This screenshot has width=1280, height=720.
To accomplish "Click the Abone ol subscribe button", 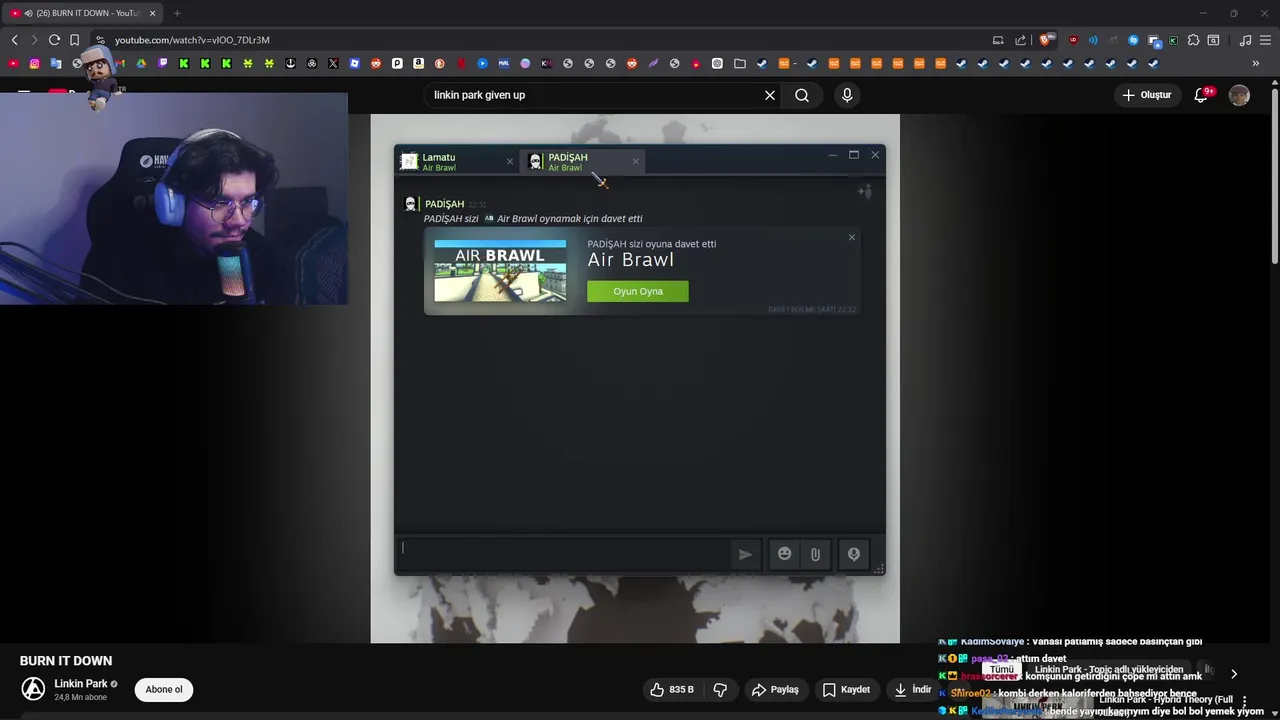I will 164,689.
